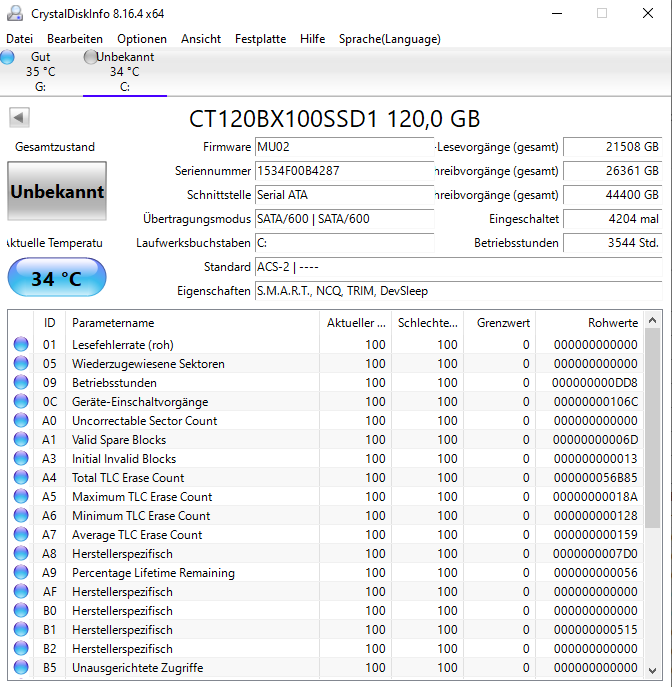672x687 pixels.
Task: Click the Aktueller column header
Action: click(x=356, y=323)
